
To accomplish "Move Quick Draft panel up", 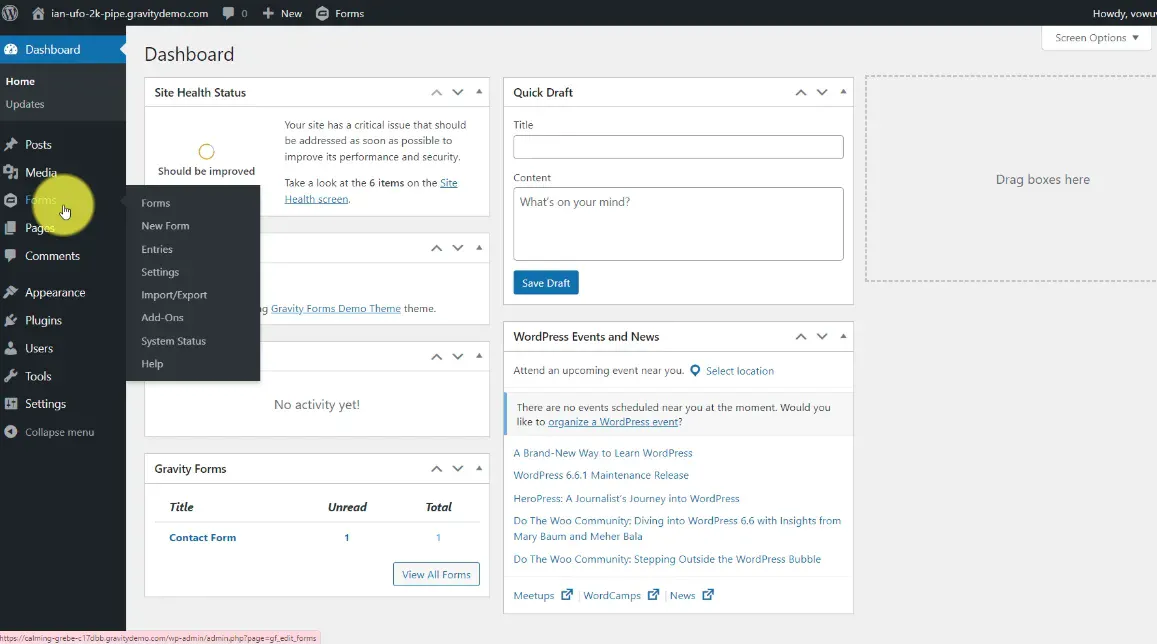I will pos(800,92).
